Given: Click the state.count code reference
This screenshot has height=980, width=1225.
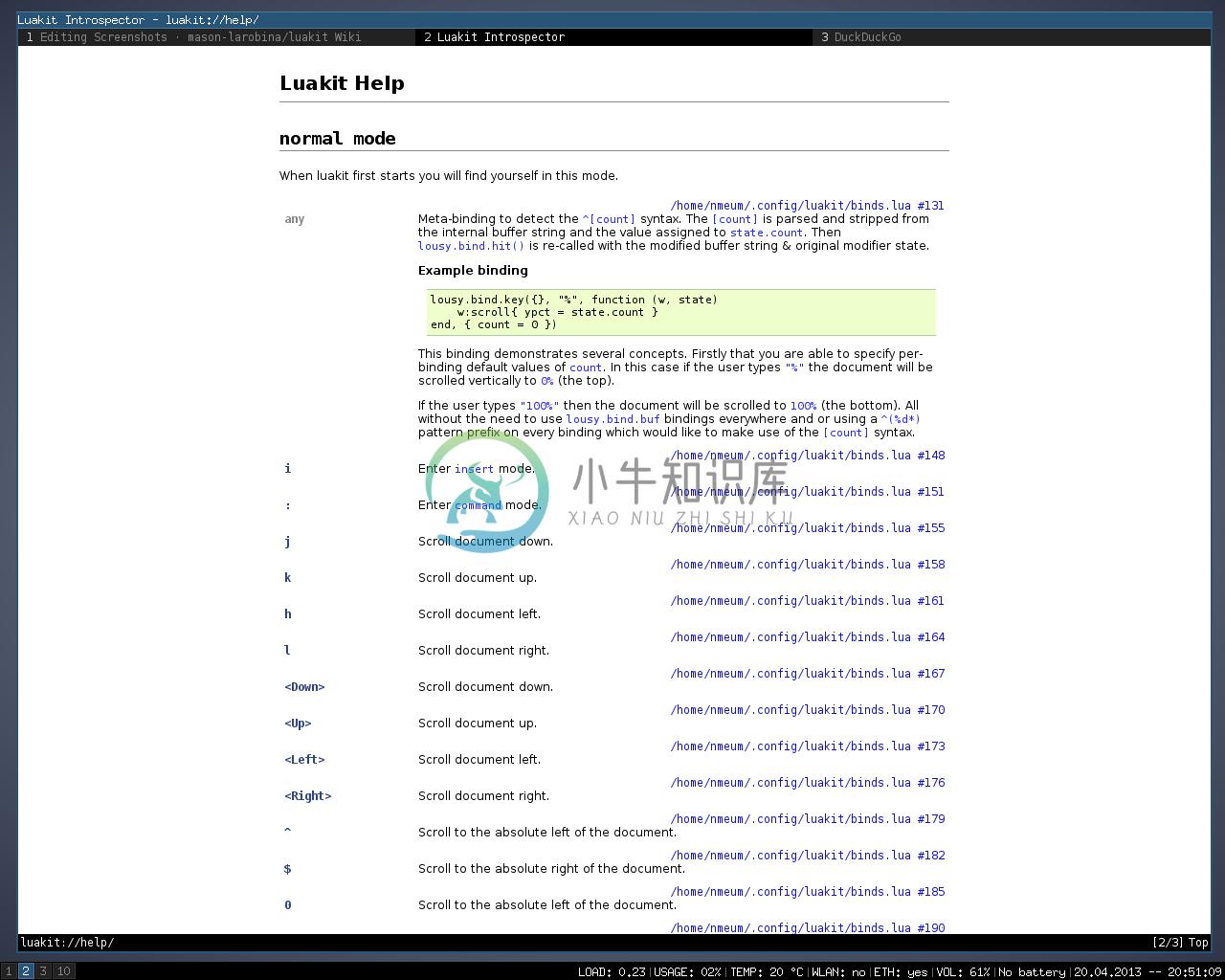Looking at the screenshot, I should click(767, 233).
